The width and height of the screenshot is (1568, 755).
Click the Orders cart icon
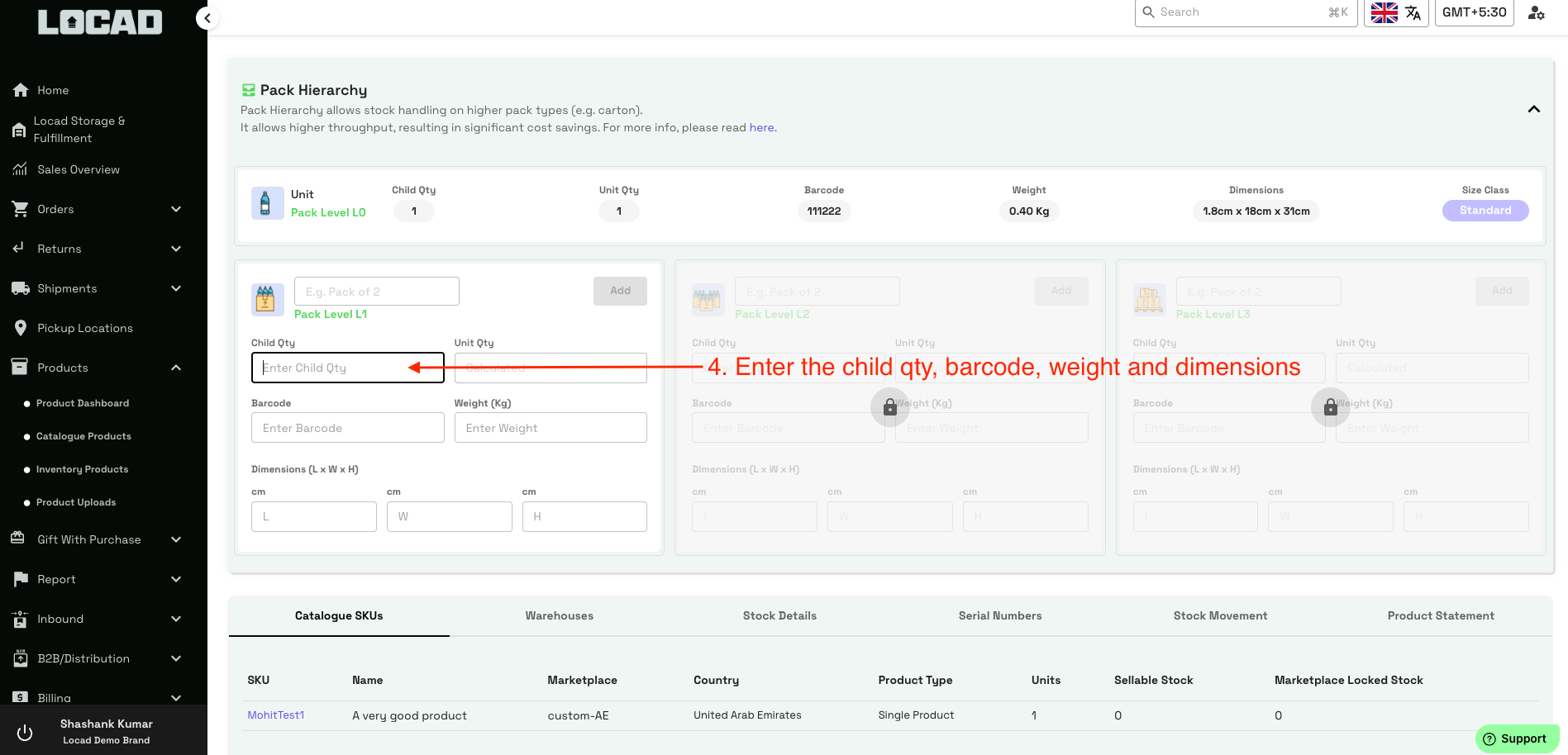(x=21, y=209)
